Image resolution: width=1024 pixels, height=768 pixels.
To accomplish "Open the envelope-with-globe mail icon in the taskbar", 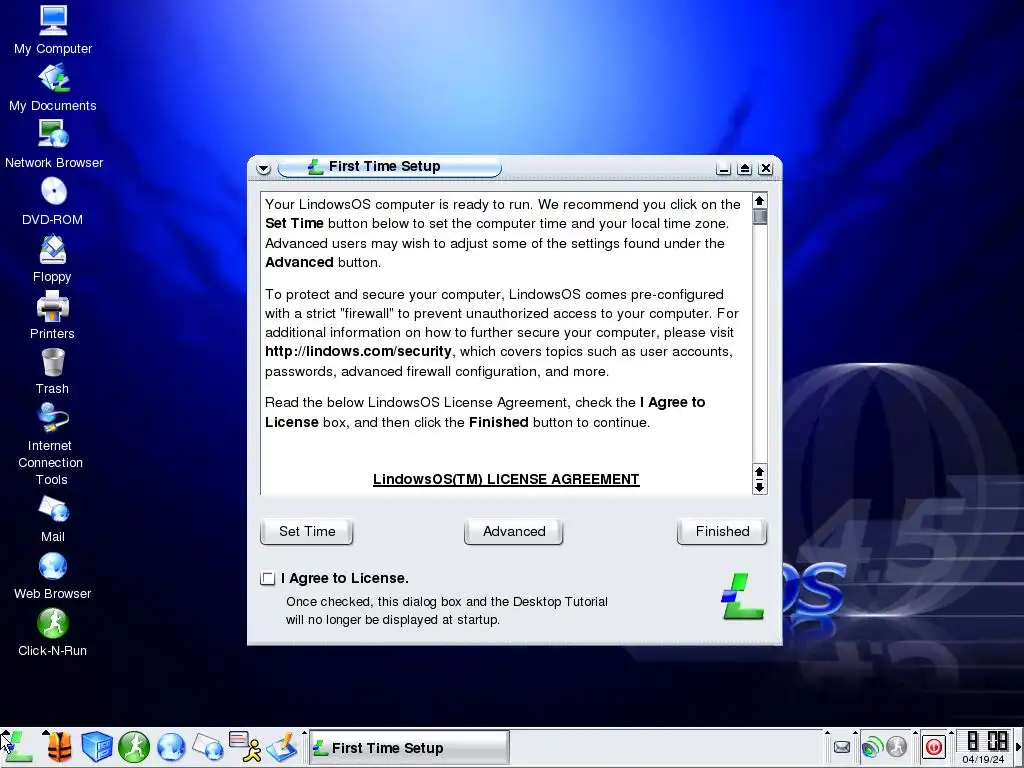I will (x=208, y=747).
